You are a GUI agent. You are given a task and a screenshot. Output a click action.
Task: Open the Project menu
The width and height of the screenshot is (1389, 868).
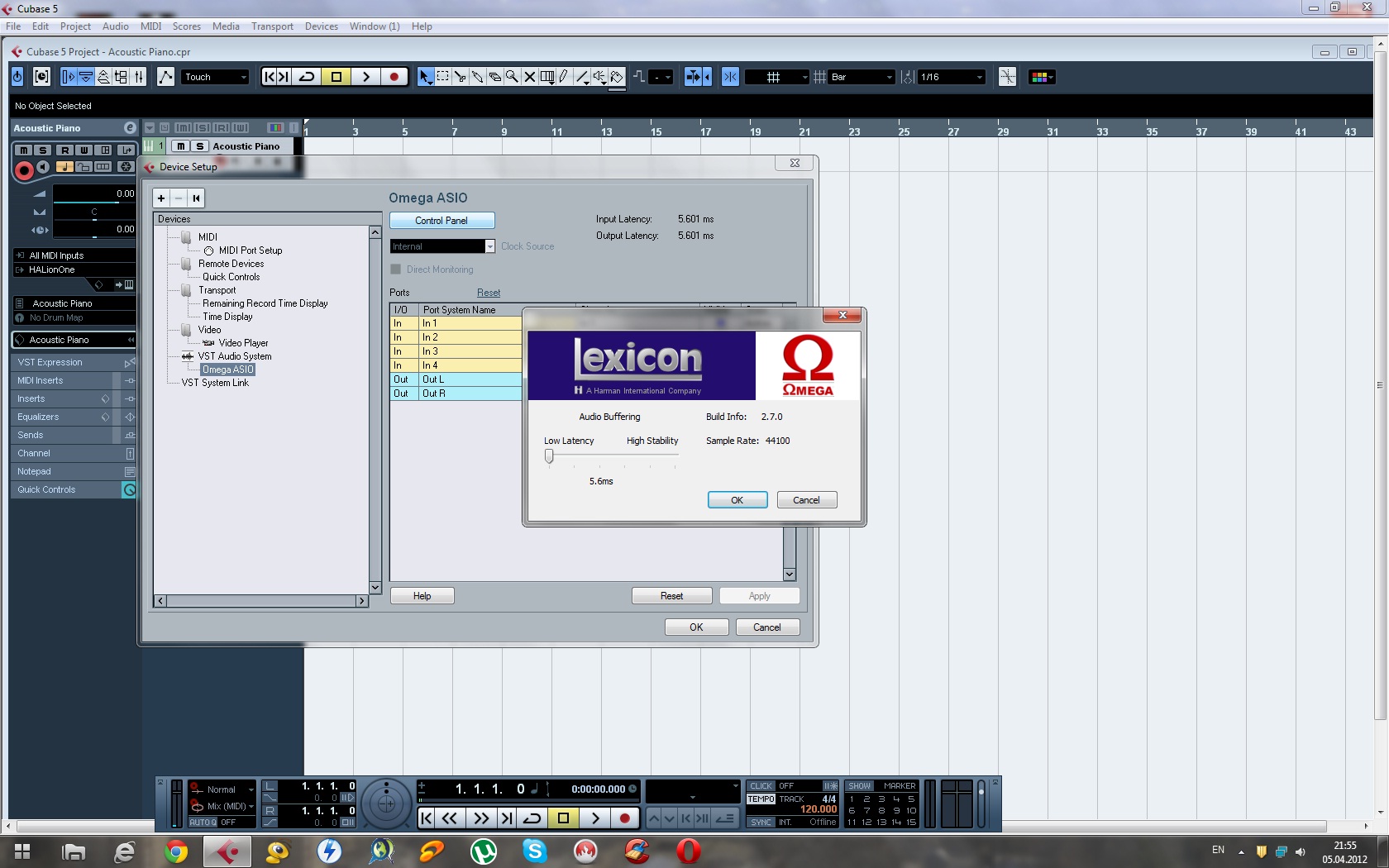click(x=75, y=26)
